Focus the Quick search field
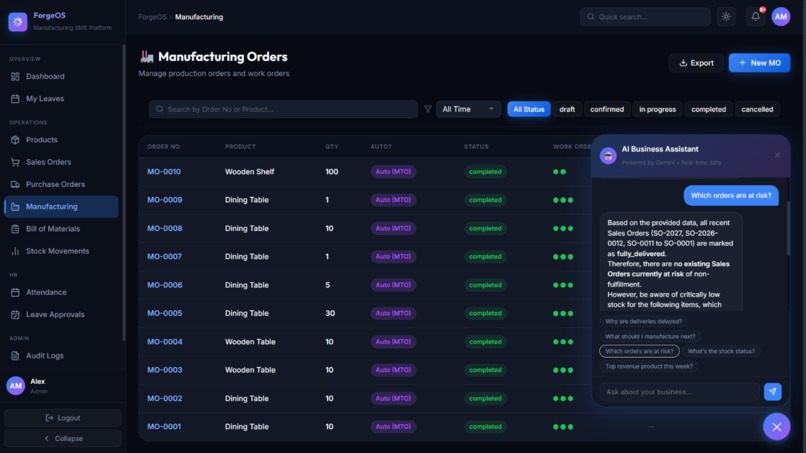This screenshot has width=806, height=453. [645, 17]
